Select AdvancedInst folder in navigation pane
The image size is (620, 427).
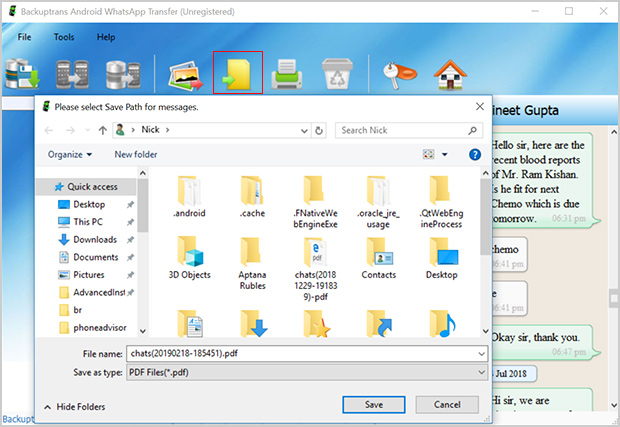(99, 293)
